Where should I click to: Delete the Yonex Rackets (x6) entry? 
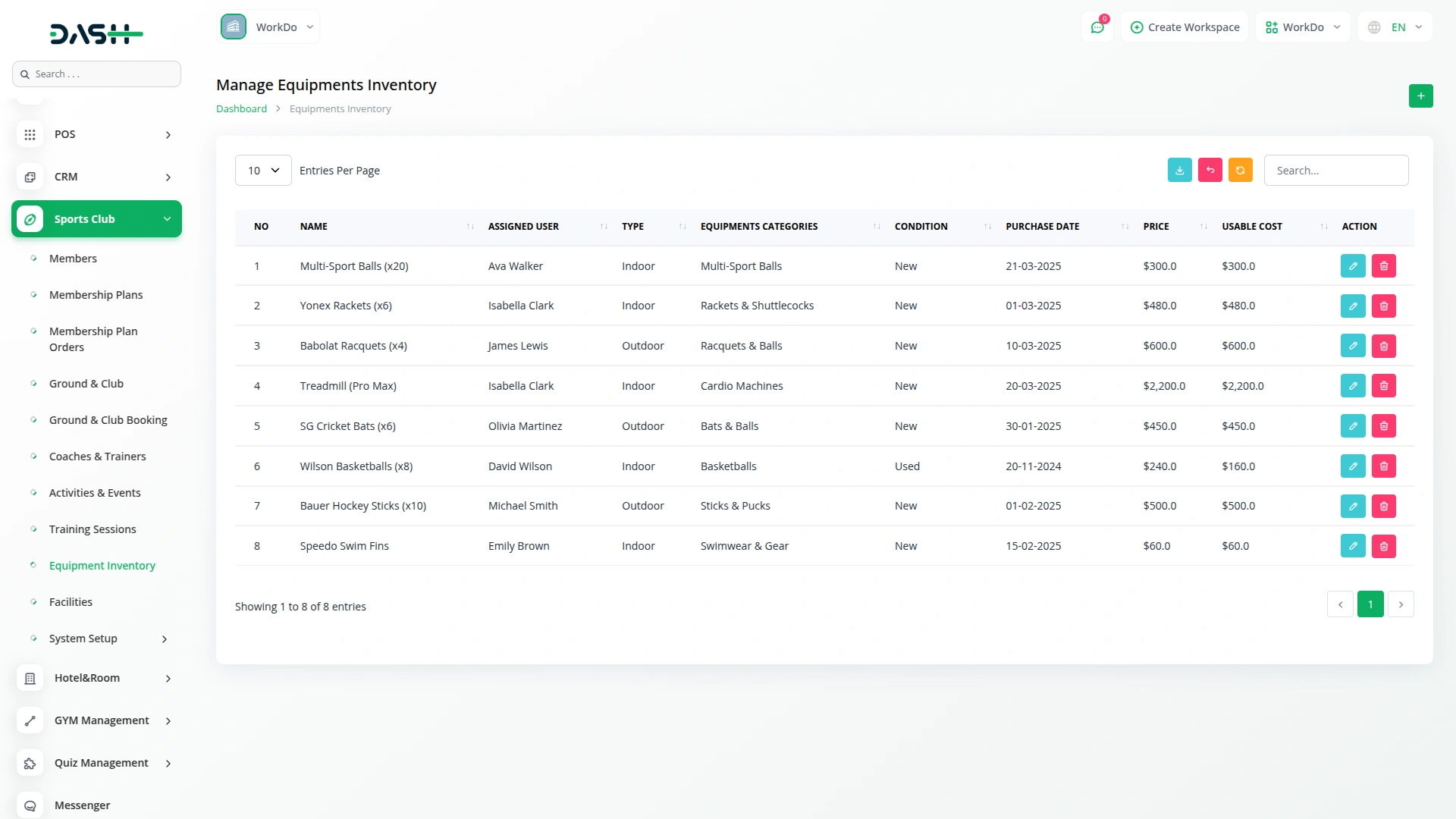click(1383, 306)
